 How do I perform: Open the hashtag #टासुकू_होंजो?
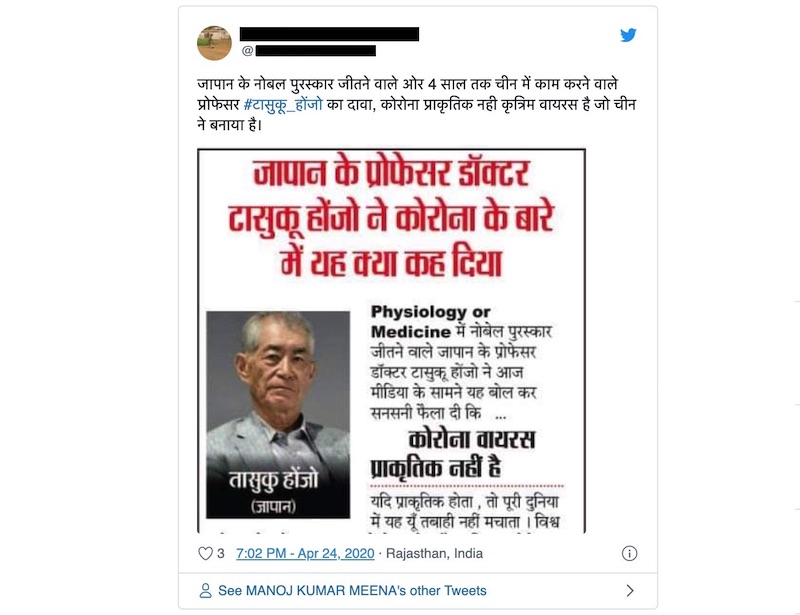click(x=283, y=104)
